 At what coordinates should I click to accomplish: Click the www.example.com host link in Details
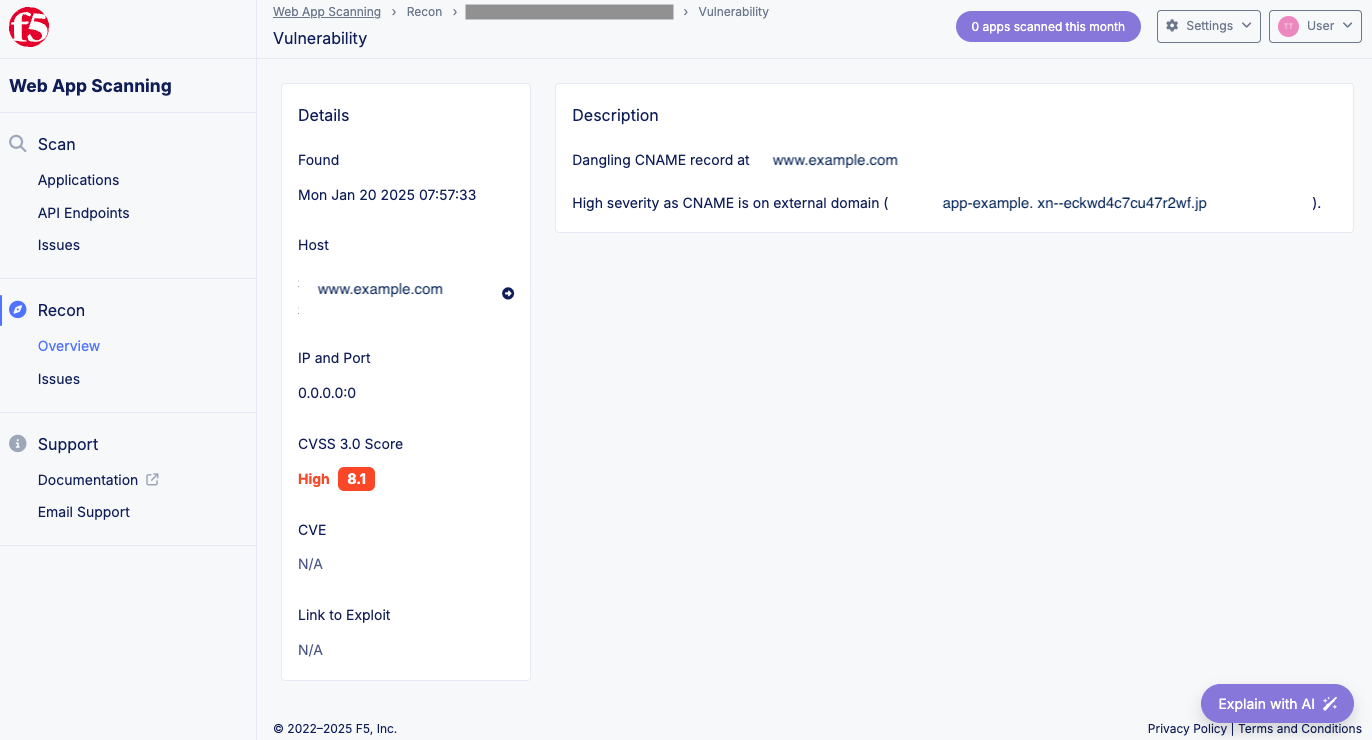(x=380, y=289)
